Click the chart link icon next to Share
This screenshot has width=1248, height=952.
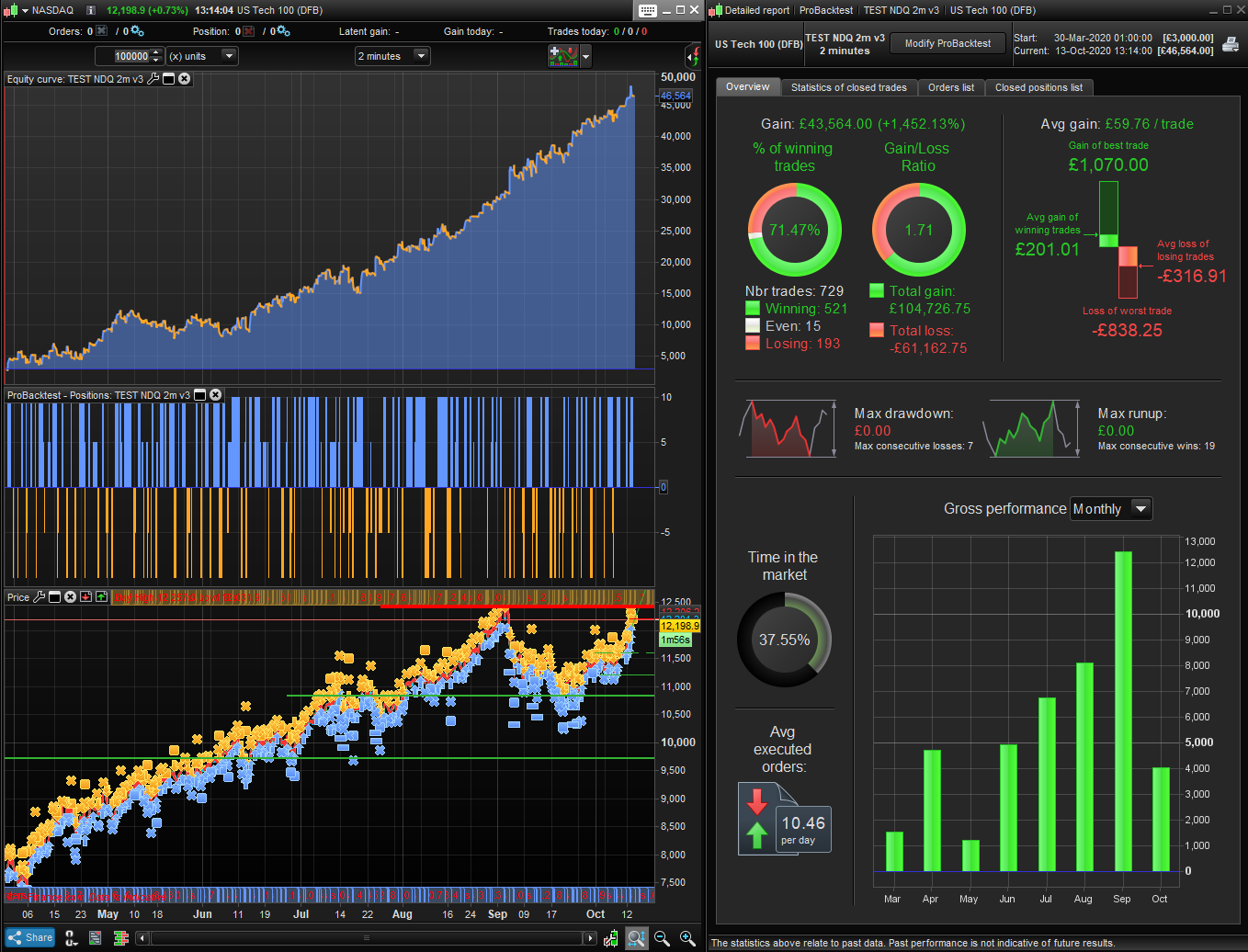tap(71, 938)
